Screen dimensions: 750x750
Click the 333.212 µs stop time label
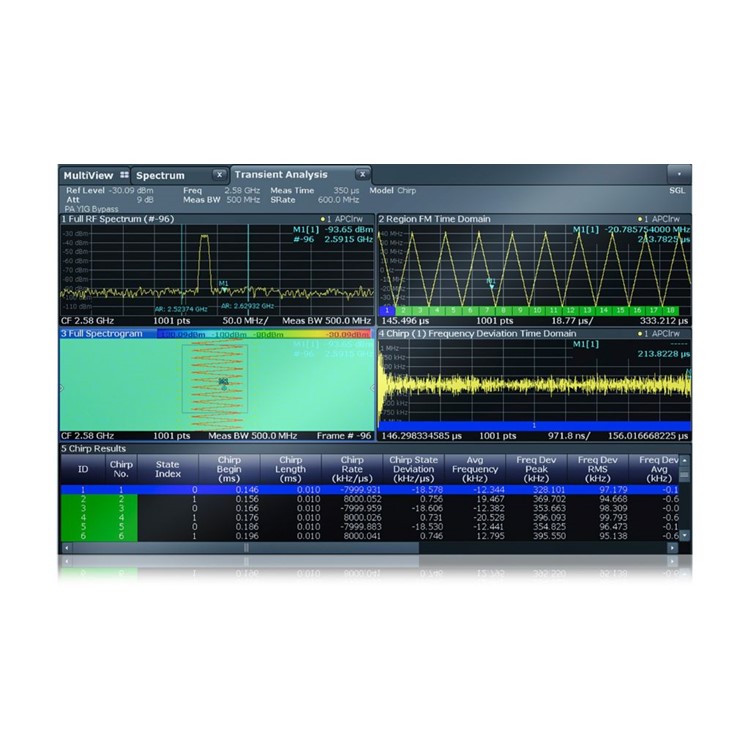point(664,320)
